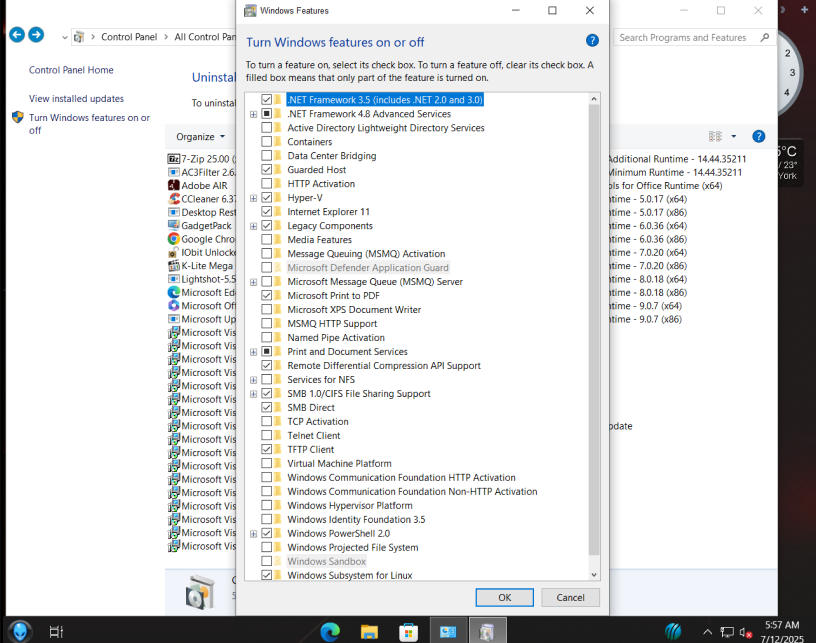Click the All Control Panel breadcrumb
Image resolution: width=816 pixels, height=643 pixels.
point(205,37)
